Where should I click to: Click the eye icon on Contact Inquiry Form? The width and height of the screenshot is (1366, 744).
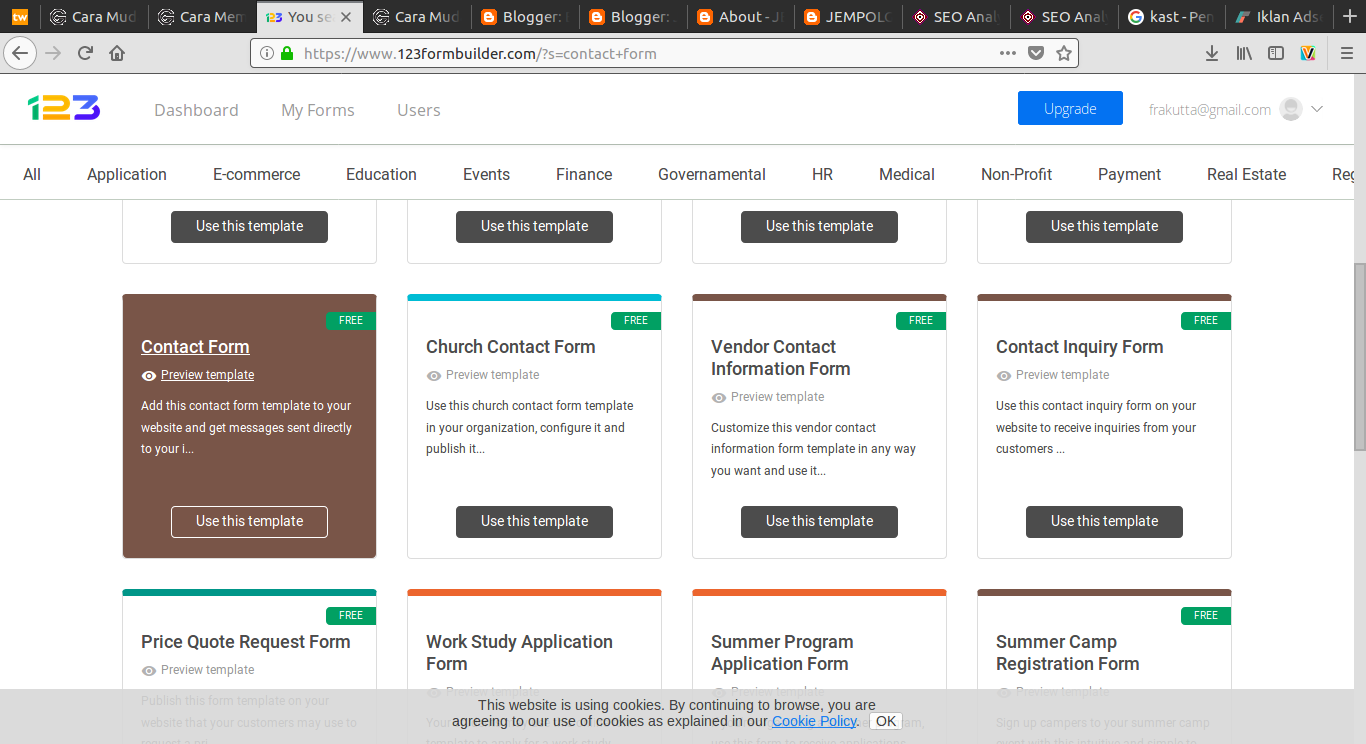(1003, 375)
